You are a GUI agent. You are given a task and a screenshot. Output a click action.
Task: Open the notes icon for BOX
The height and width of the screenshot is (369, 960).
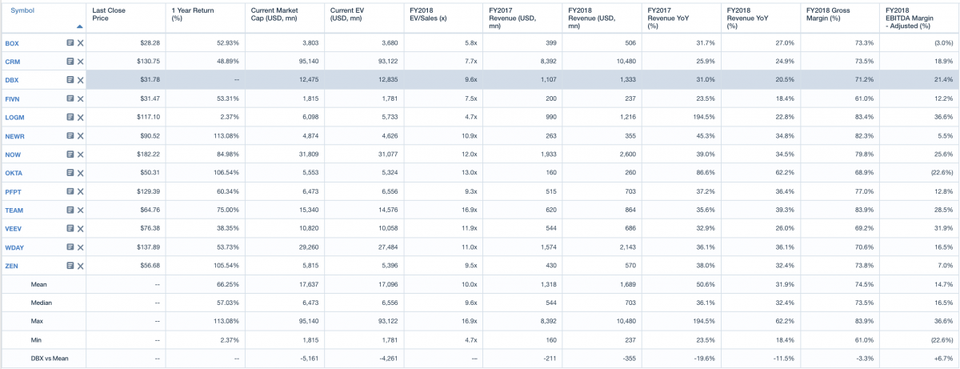(70, 43)
